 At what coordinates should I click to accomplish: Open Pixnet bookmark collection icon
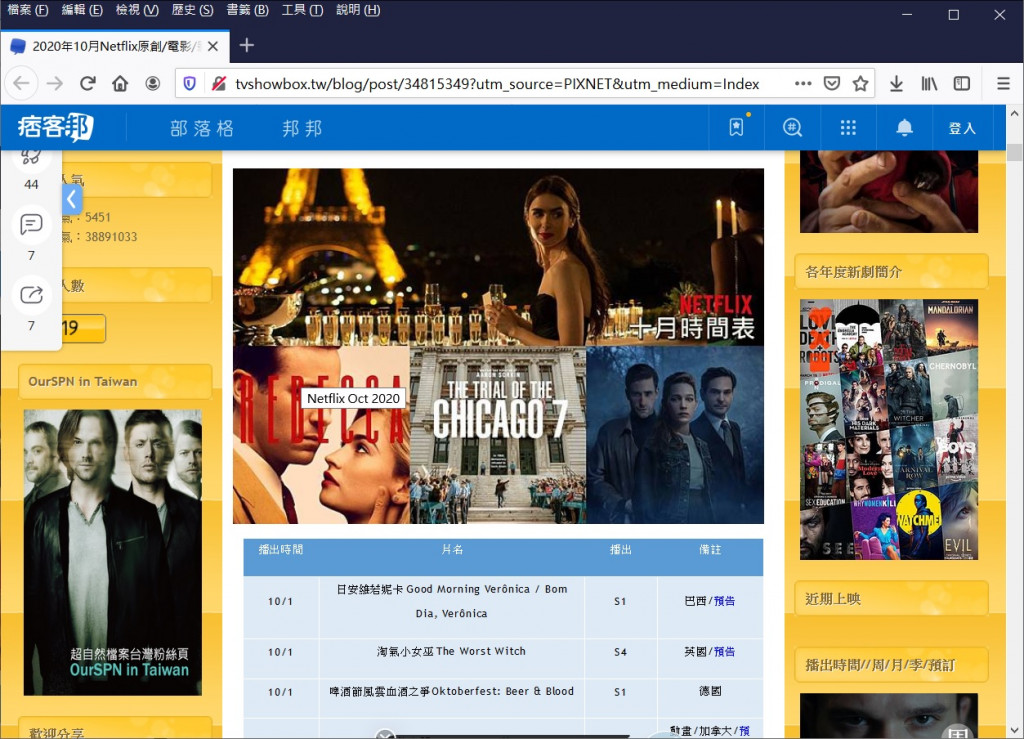(737, 127)
